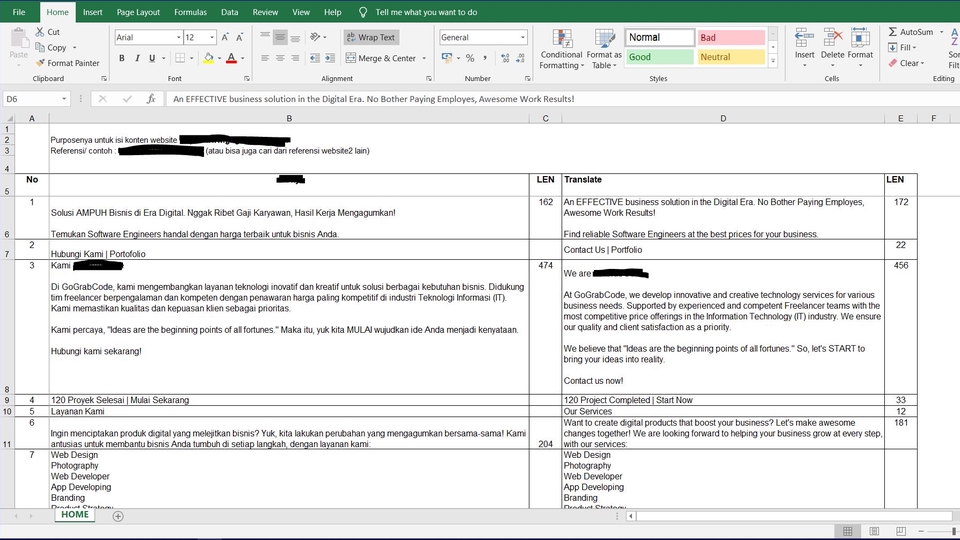Apply the Bad cell style
This screenshot has width=960, height=540.
(x=731, y=37)
